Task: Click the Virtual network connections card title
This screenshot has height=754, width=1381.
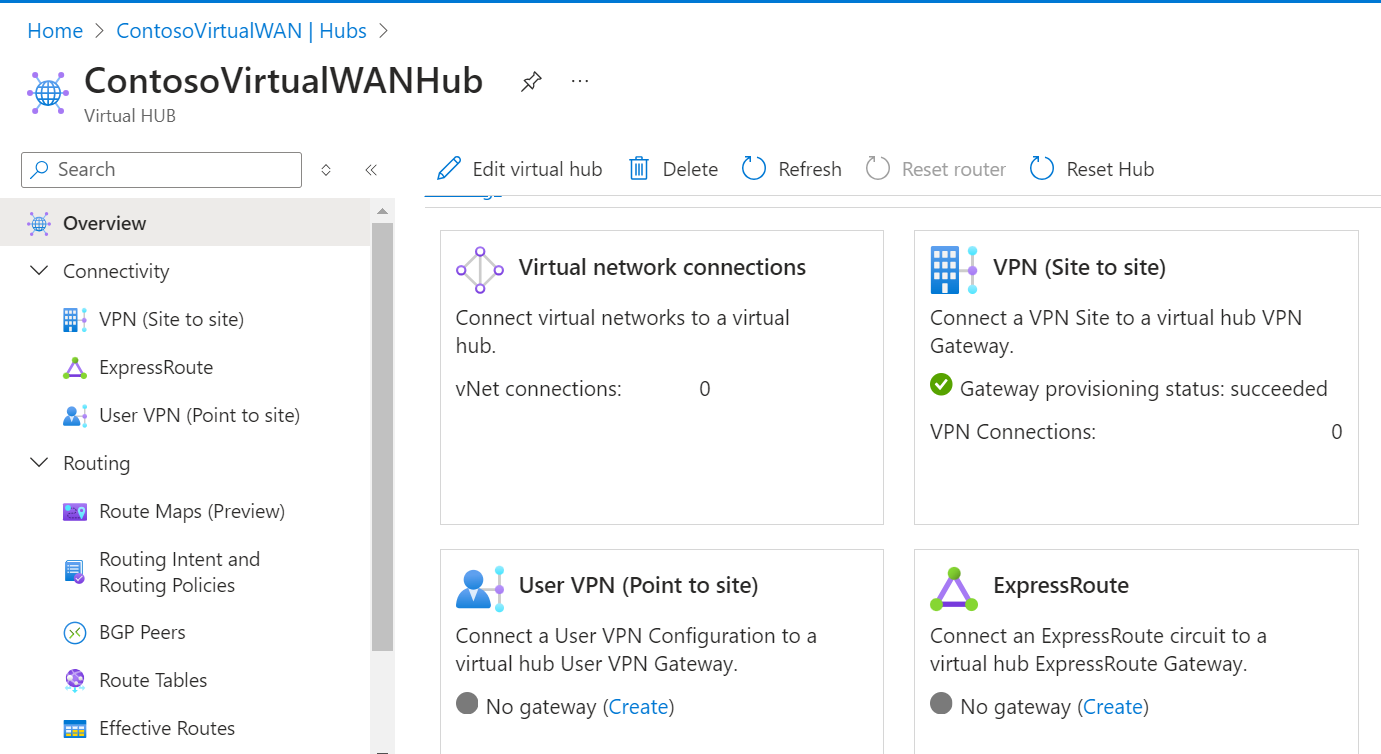Action: 662,268
